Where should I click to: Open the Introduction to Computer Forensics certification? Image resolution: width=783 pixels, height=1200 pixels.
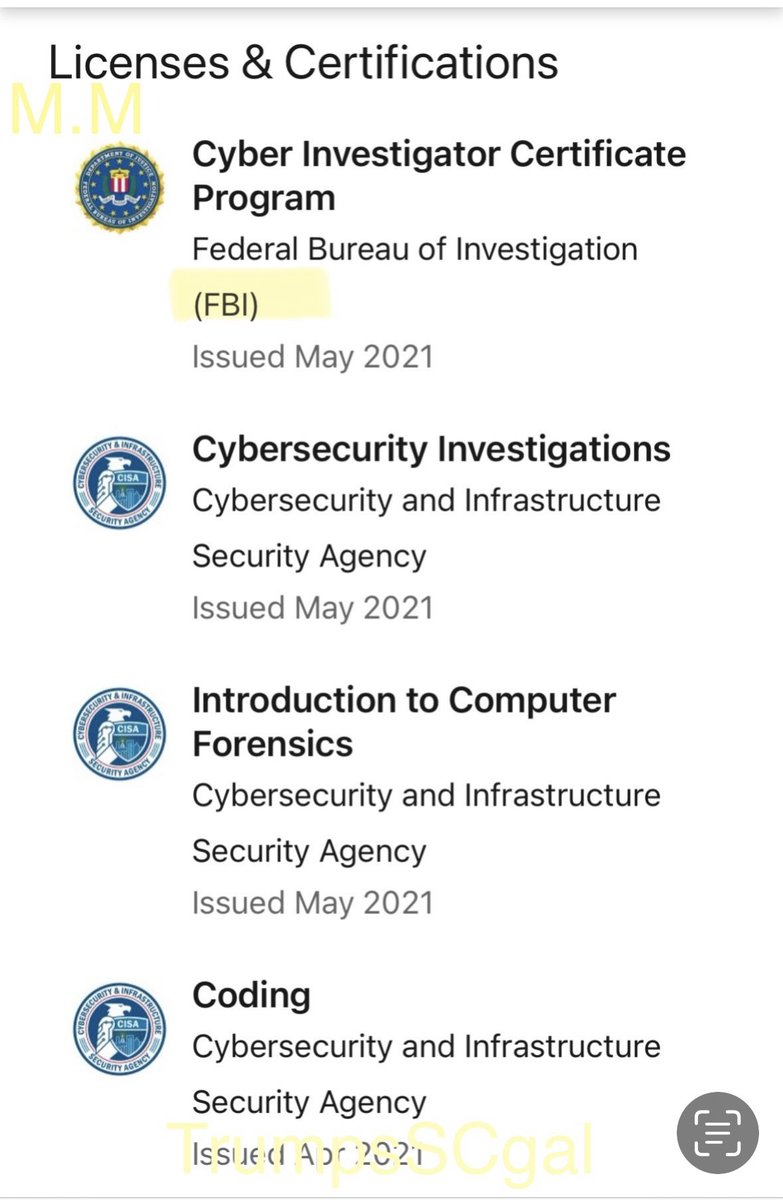(x=403, y=722)
